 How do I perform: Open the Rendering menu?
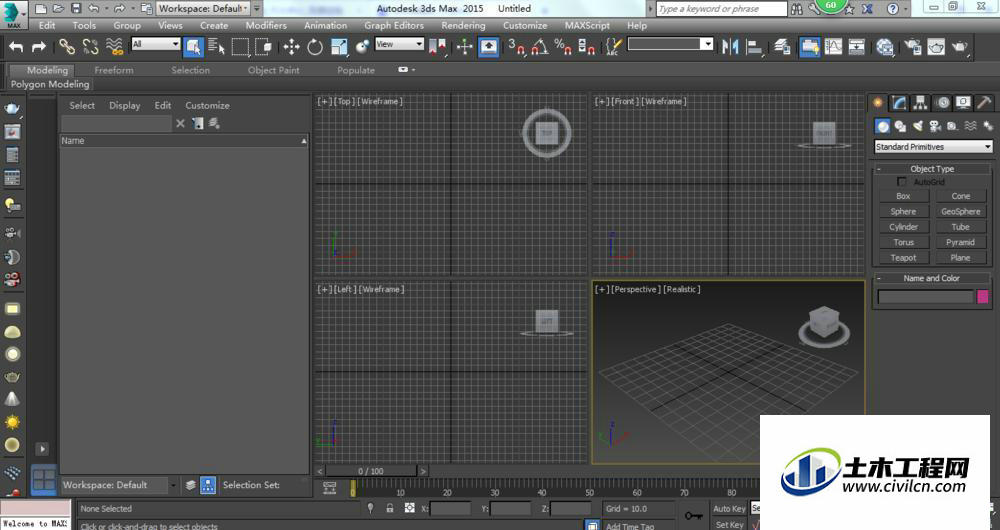[463, 26]
